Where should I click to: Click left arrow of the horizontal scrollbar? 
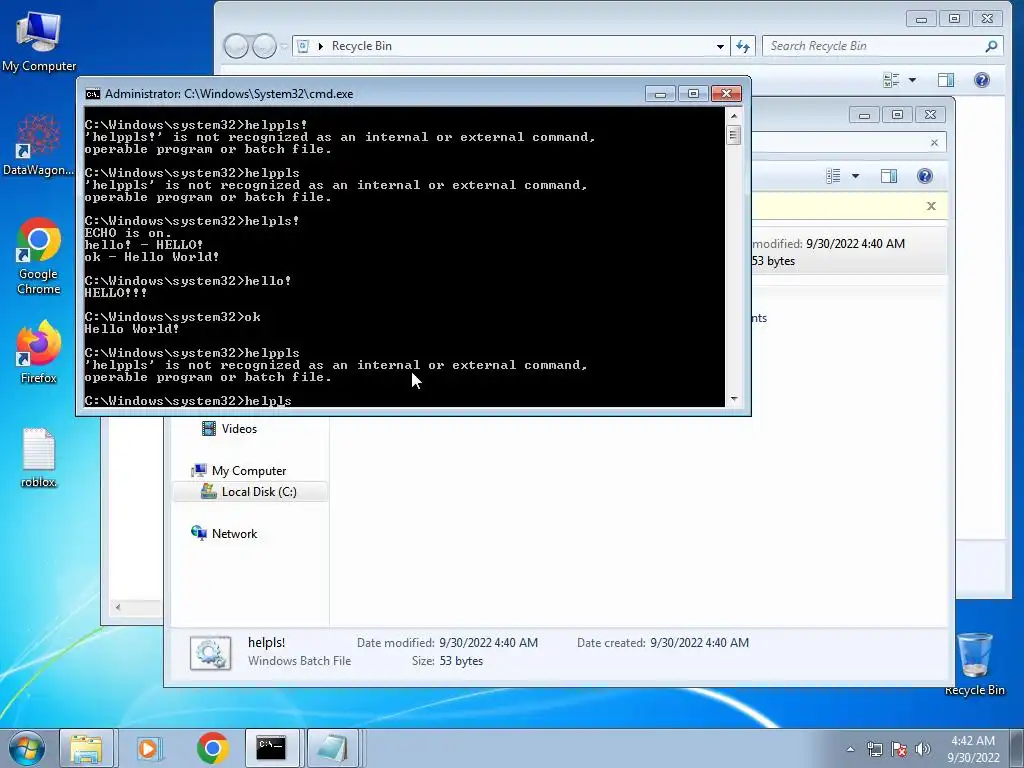118,607
